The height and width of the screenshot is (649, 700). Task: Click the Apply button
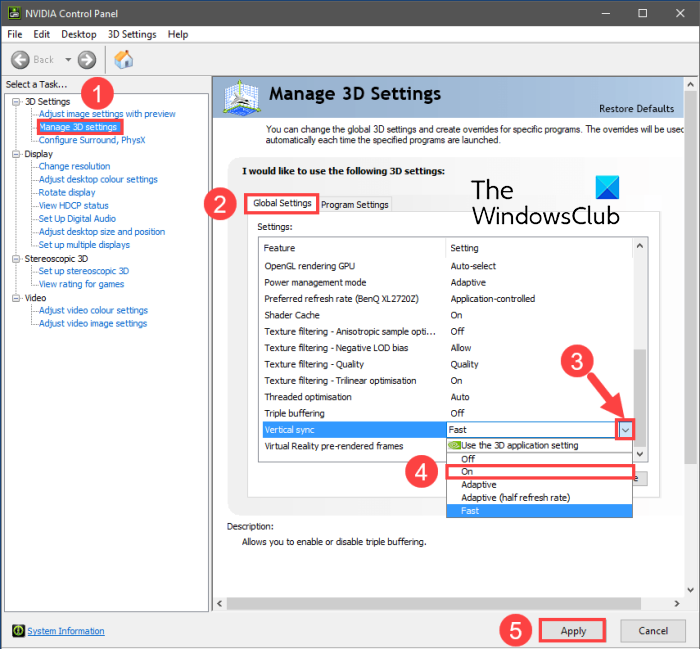573,631
